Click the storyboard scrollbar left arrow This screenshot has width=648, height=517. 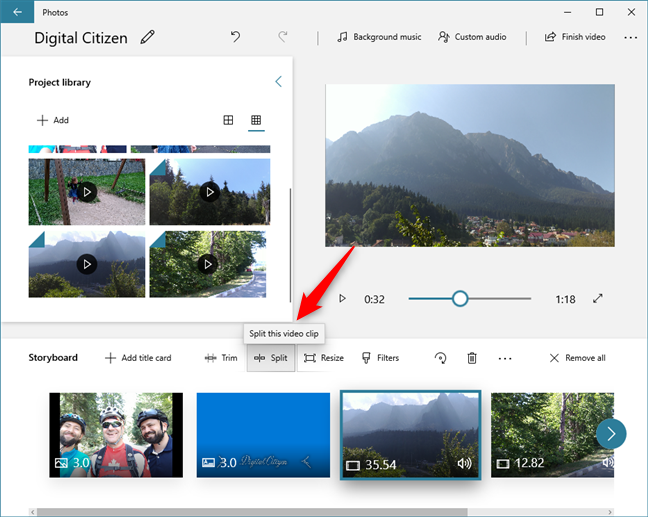click(x=33, y=512)
